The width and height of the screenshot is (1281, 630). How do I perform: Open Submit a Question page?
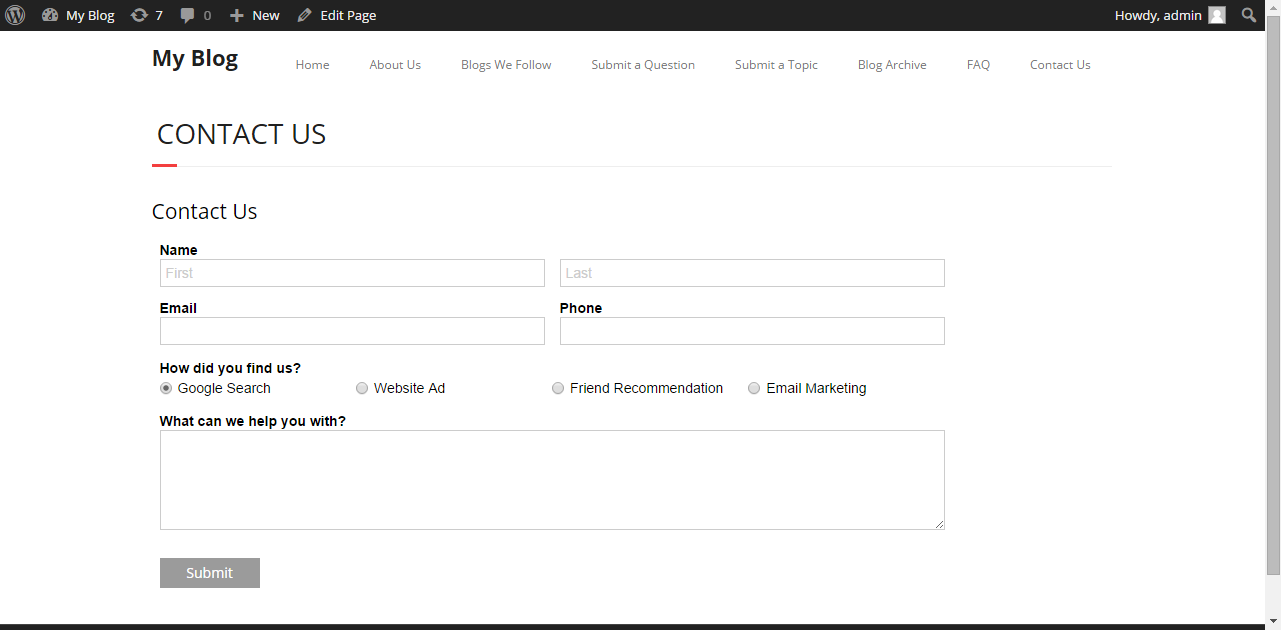[643, 65]
